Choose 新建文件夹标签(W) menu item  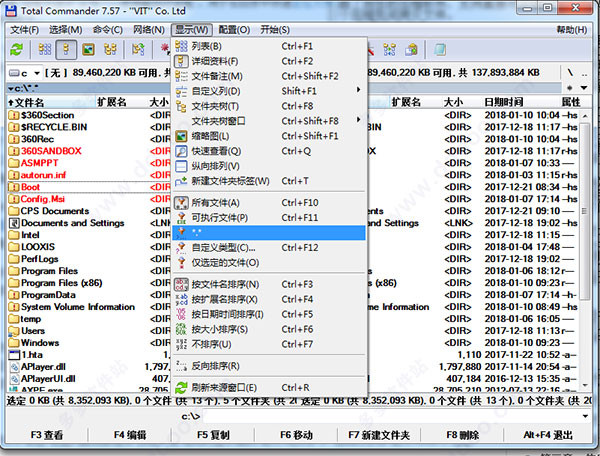[x=269, y=181]
